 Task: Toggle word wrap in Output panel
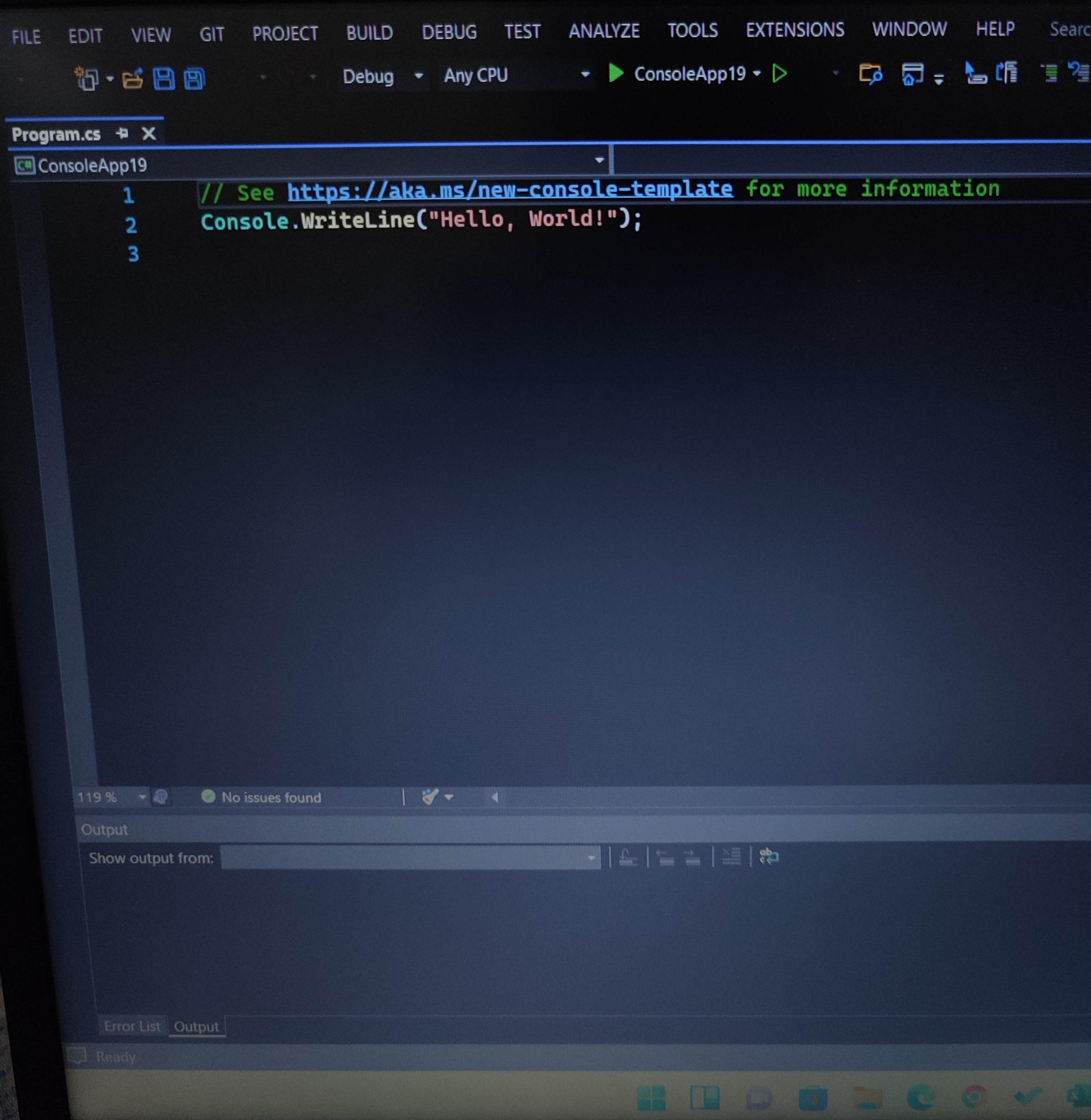point(768,857)
